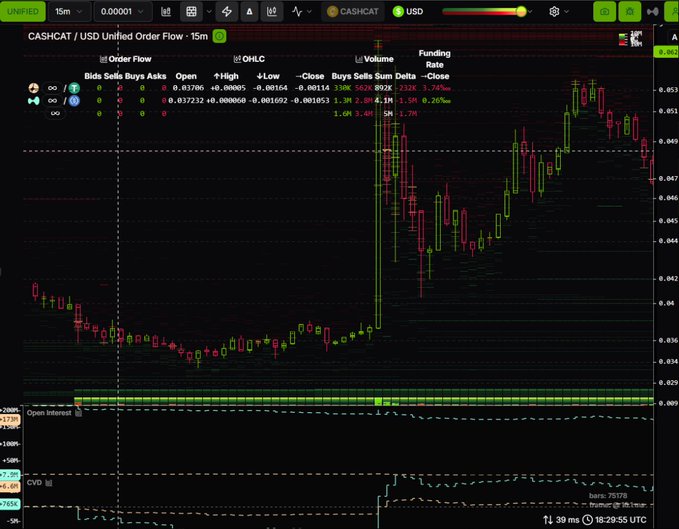Click the green Tether T coin icon
Screen dimensions: 679x529
74,88
